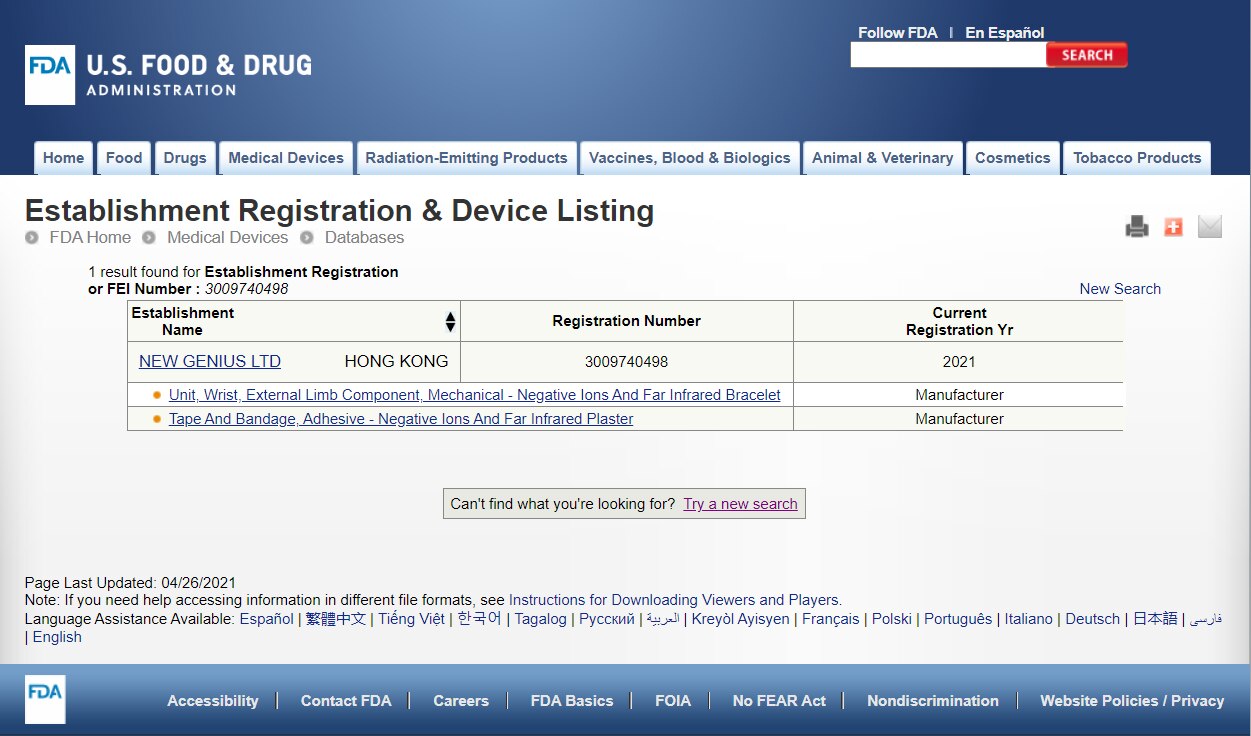
Task: Open the Cosmetics tab
Action: tap(1013, 158)
